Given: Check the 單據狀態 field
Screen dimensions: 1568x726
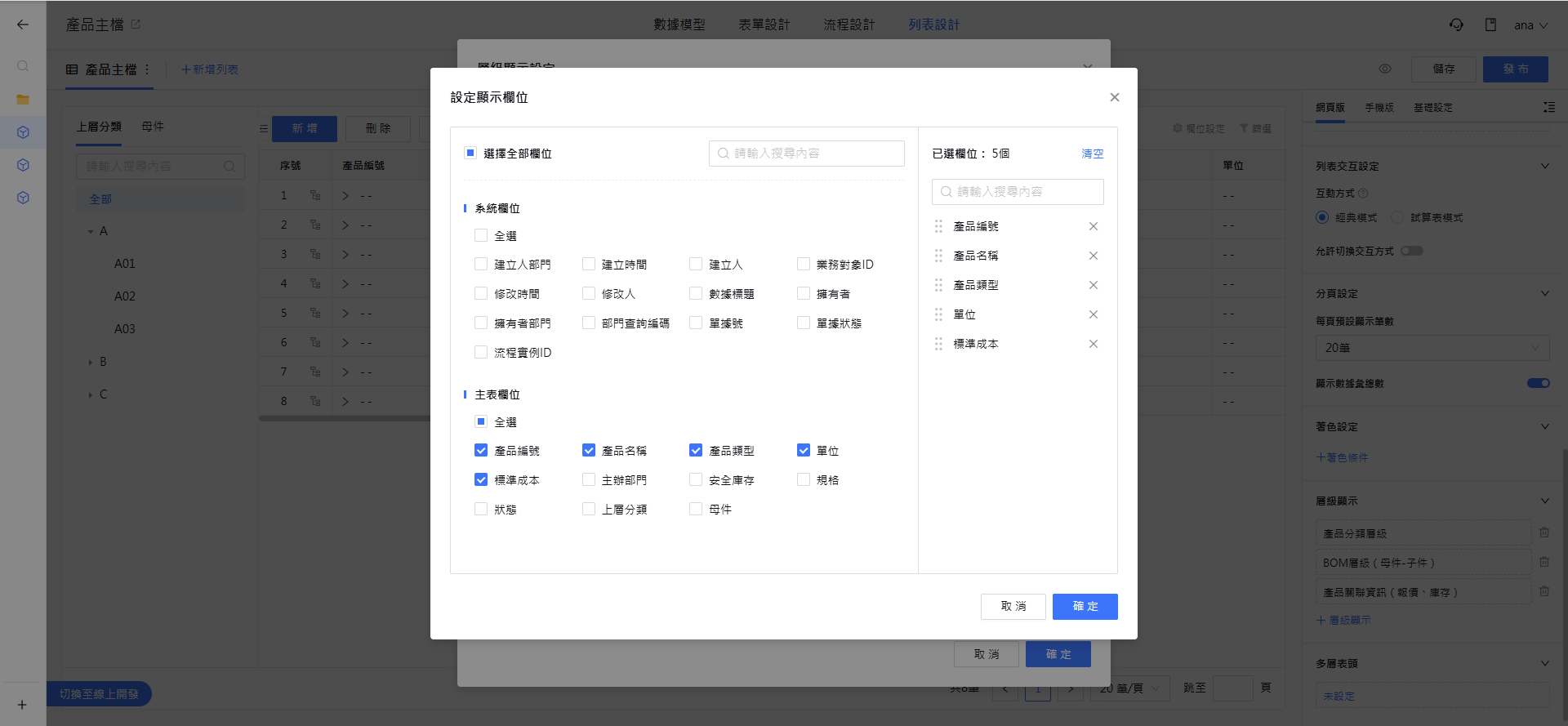Looking at the screenshot, I should [804, 323].
